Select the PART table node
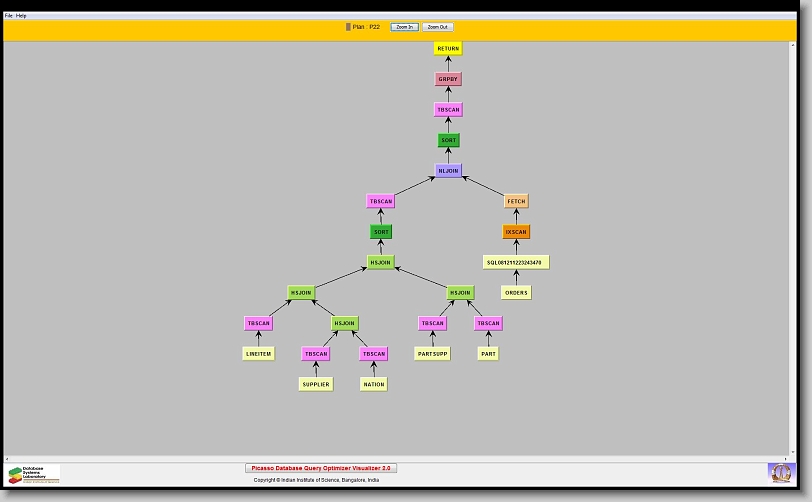 (488, 354)
